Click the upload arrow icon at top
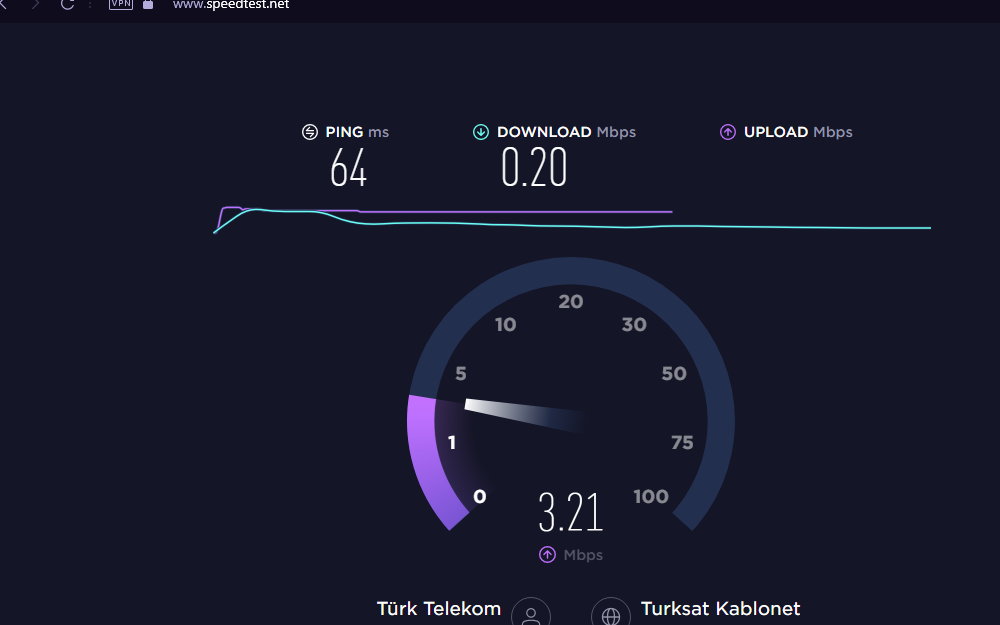1000x625 pixels. 728,132
